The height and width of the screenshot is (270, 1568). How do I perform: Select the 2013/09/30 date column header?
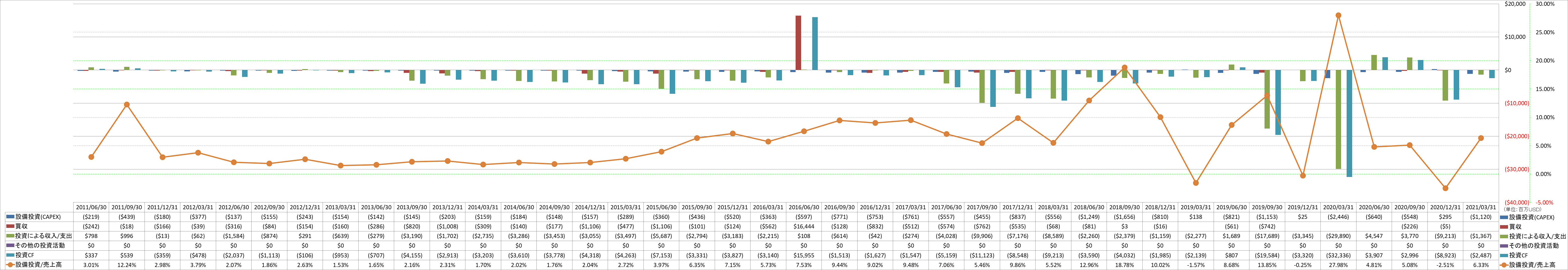pyautogui.click(x=412, y=207)
